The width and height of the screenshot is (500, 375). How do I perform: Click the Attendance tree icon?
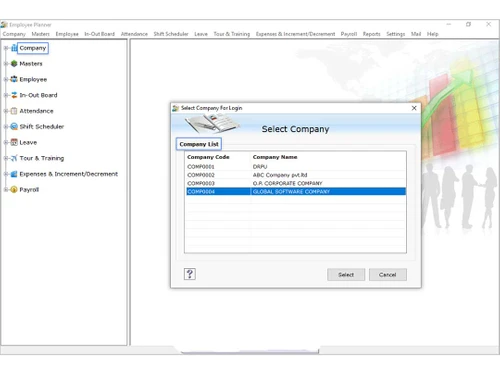(14, 111)
